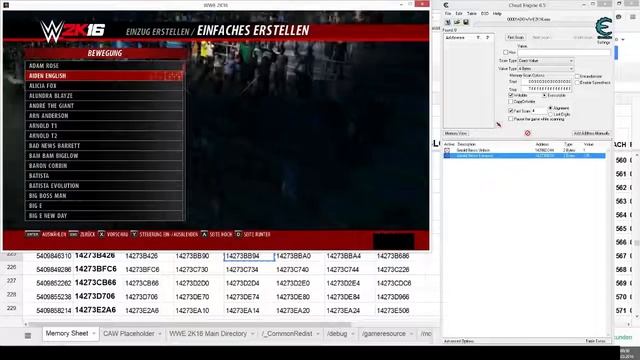This screenshot has height=360, width=640.
Task: Click the WWE 2K16 logo
Action: [73, 31]
